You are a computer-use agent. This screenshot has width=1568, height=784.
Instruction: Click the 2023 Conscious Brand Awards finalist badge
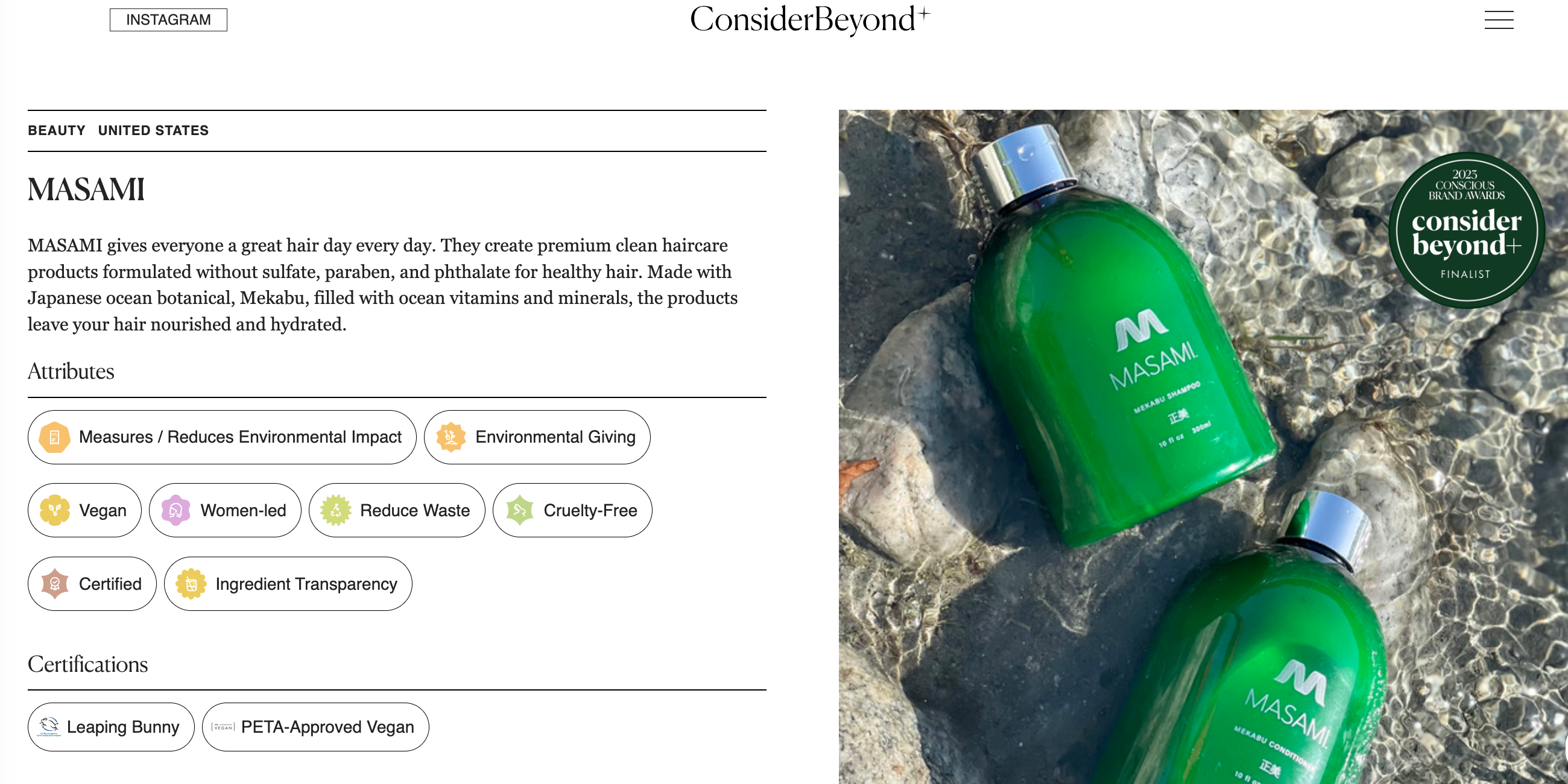click(x=1466, y=230)
